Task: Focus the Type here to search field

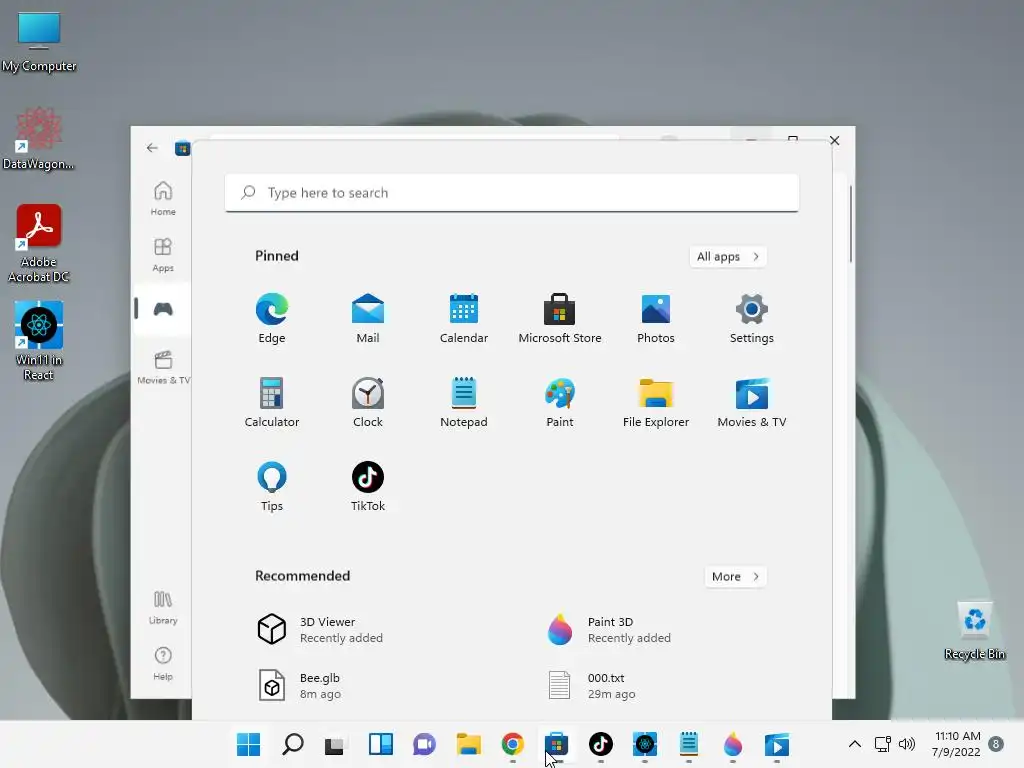Action: point(512,193)
